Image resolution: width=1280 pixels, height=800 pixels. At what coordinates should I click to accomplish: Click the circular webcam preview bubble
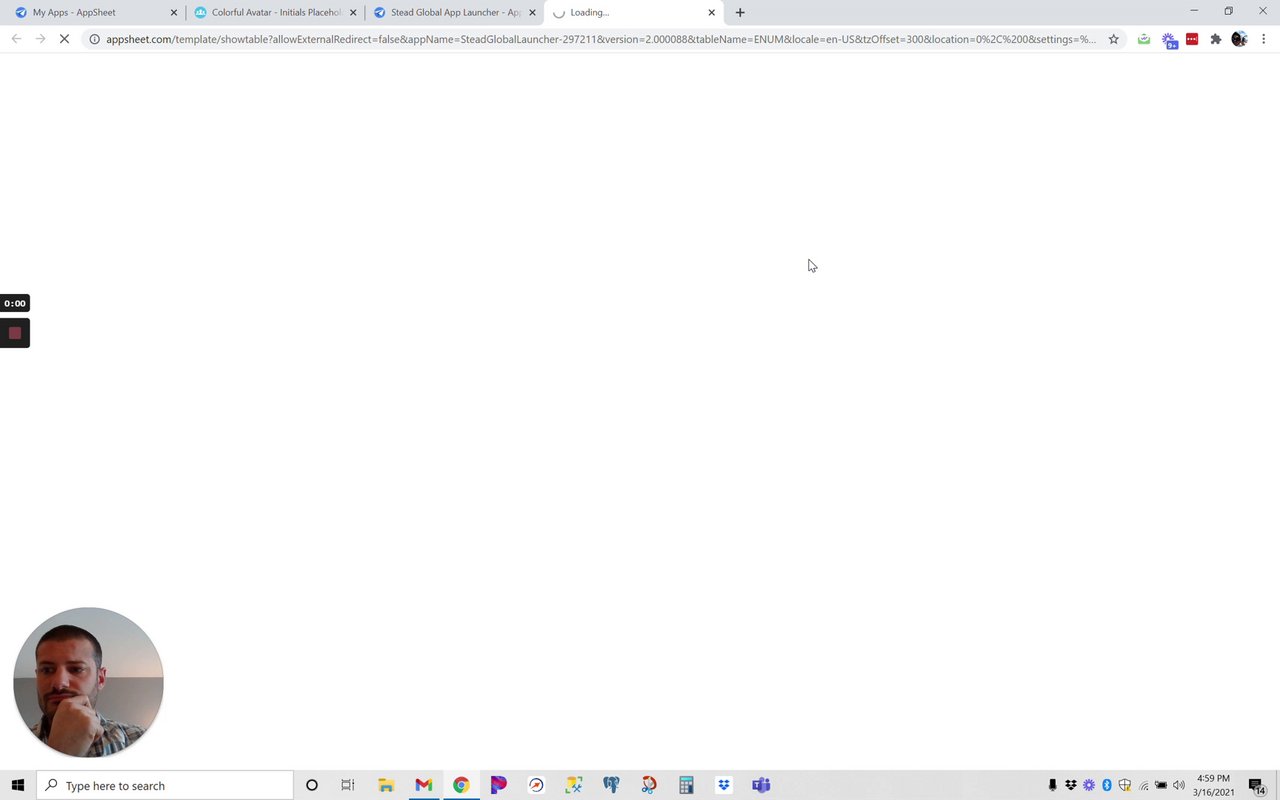(88, 682)
